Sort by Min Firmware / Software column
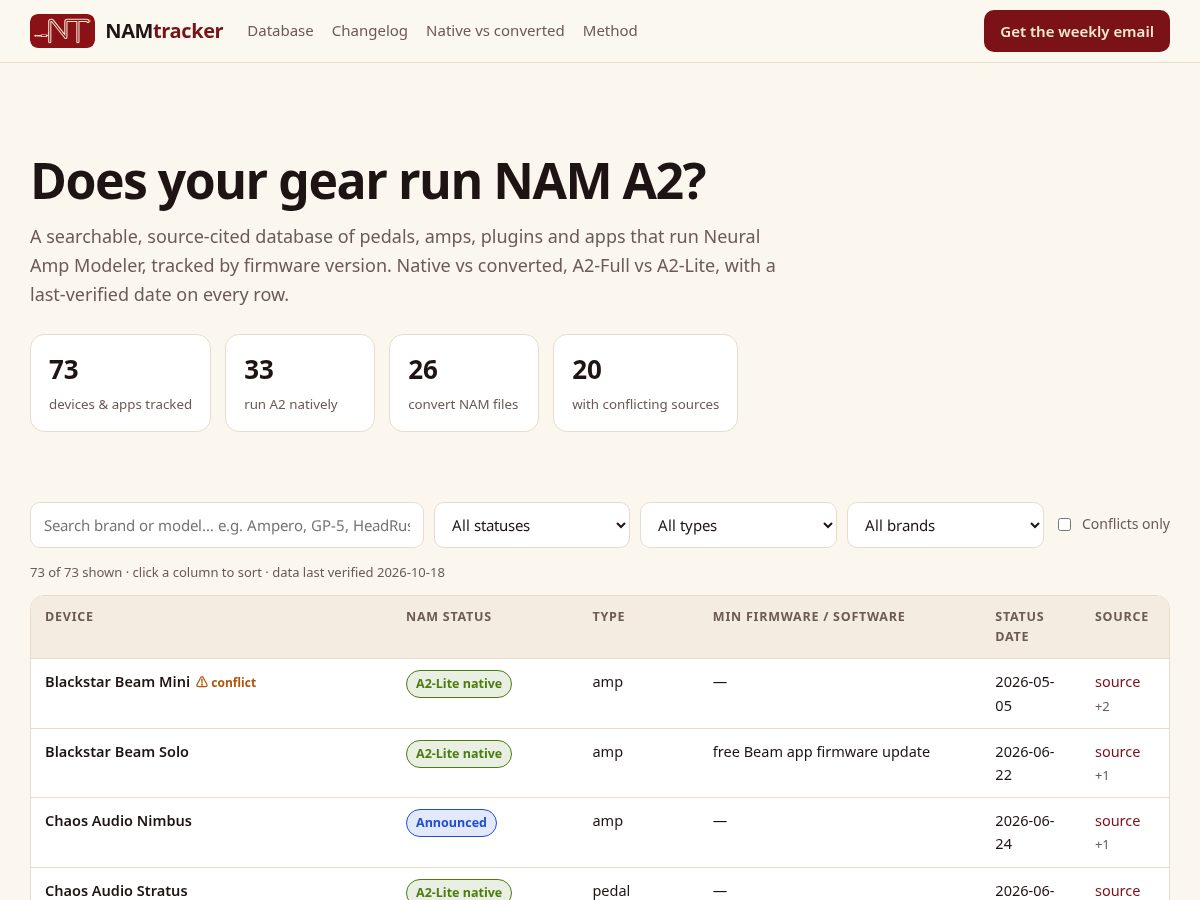This screenshot has width=1200, height=900. tap(809, 617)
